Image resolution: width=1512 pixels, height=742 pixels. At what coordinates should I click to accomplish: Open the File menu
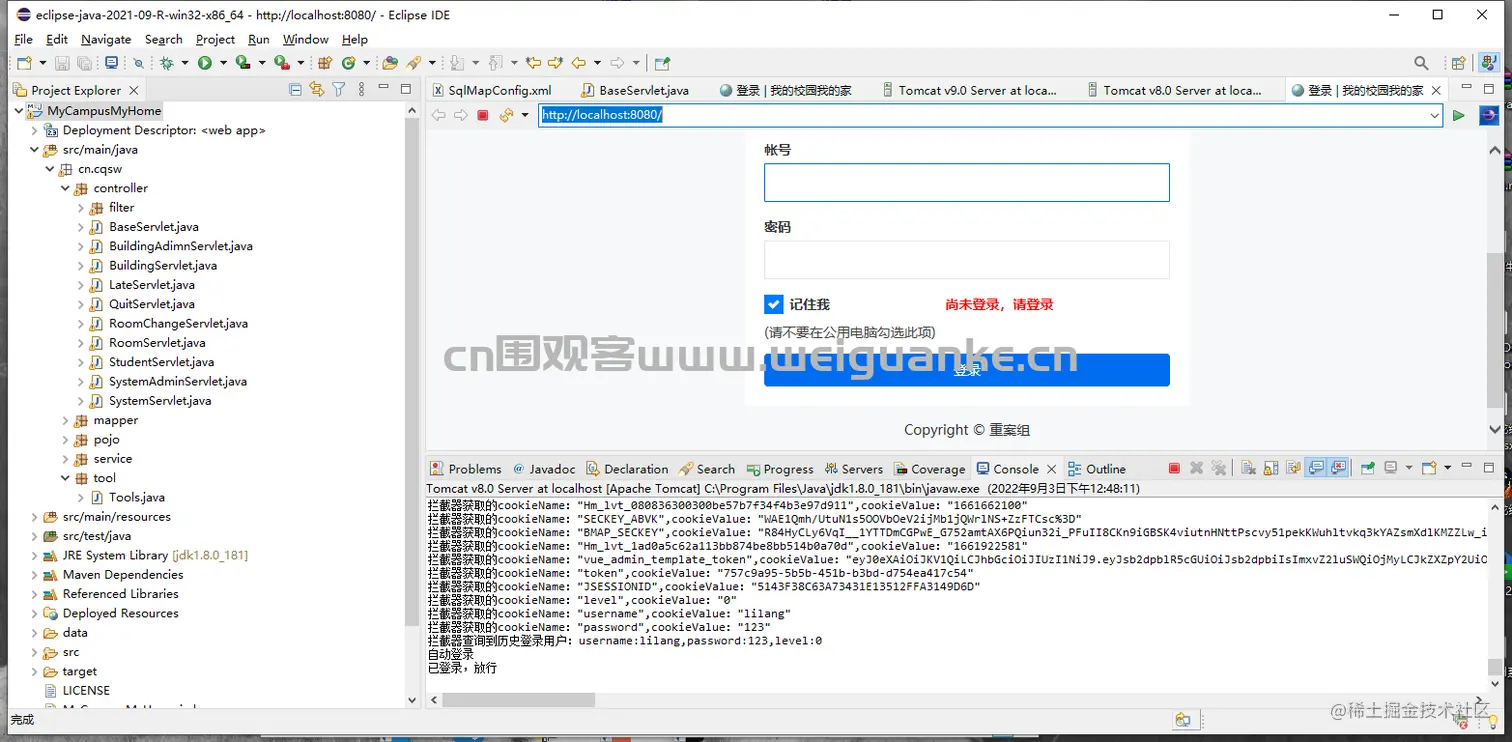pyautogui.click(x=24, y=39)
